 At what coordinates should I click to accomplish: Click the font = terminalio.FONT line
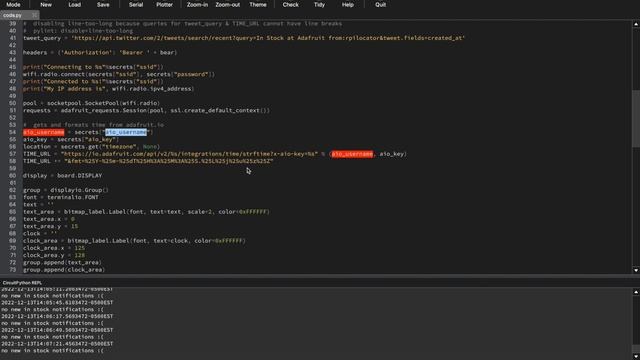pos(61,197)
